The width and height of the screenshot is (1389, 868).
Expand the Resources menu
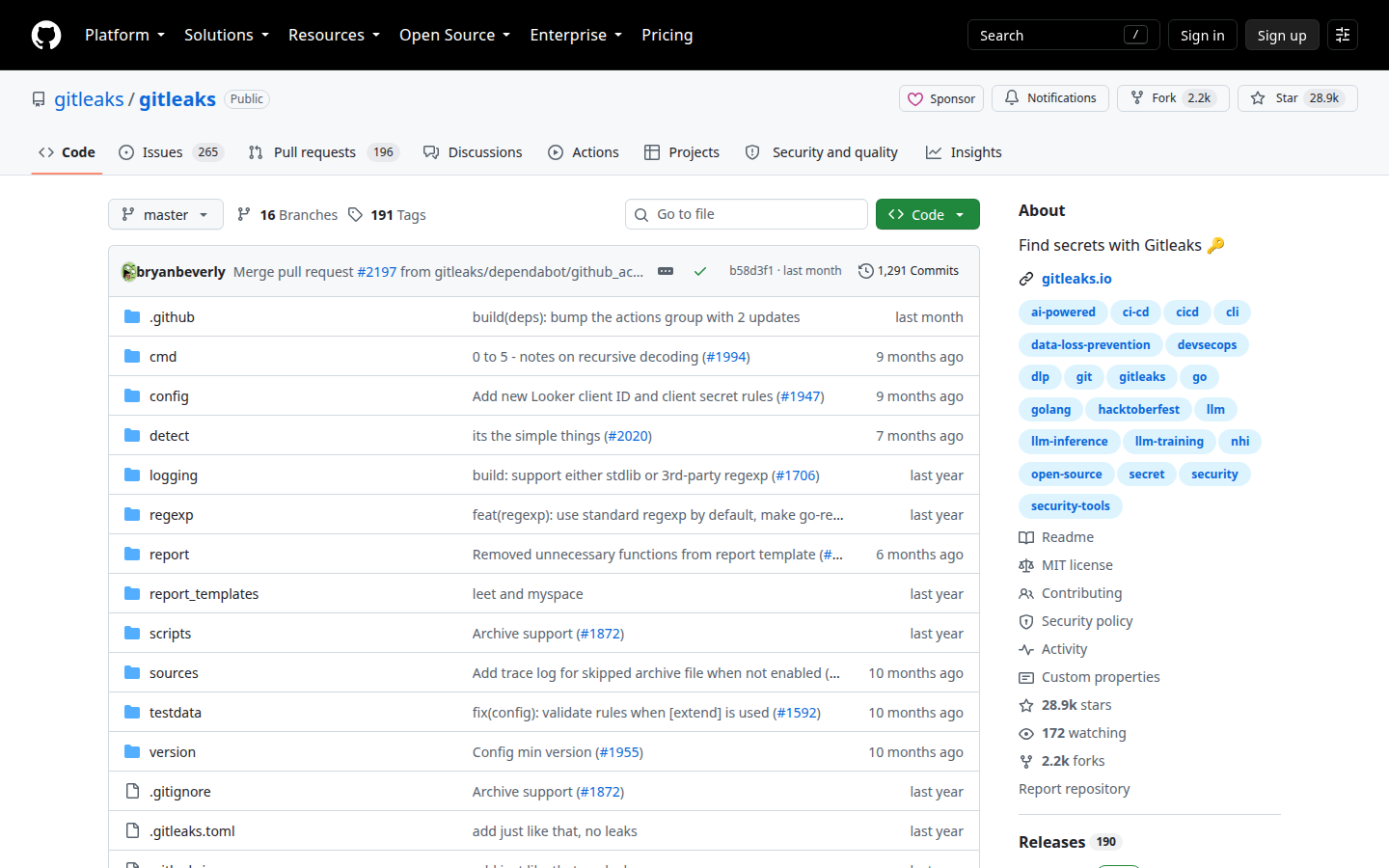click(x=334, y=35)
